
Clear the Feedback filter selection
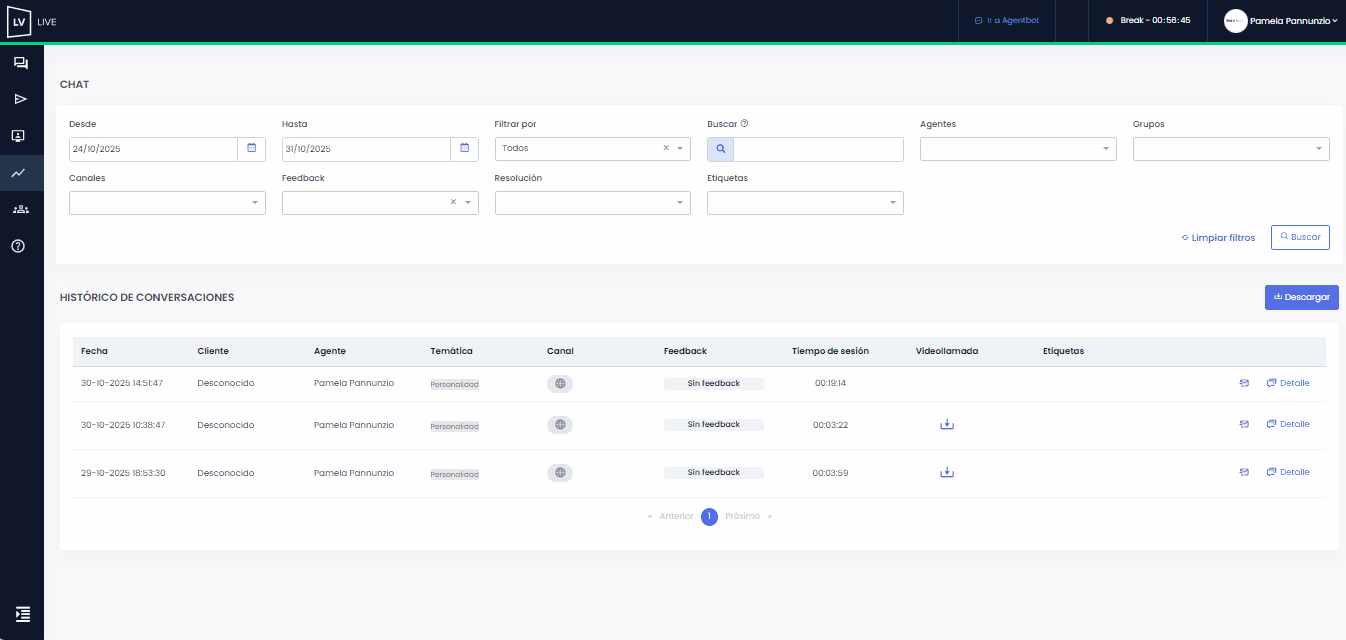click(453, 202)
